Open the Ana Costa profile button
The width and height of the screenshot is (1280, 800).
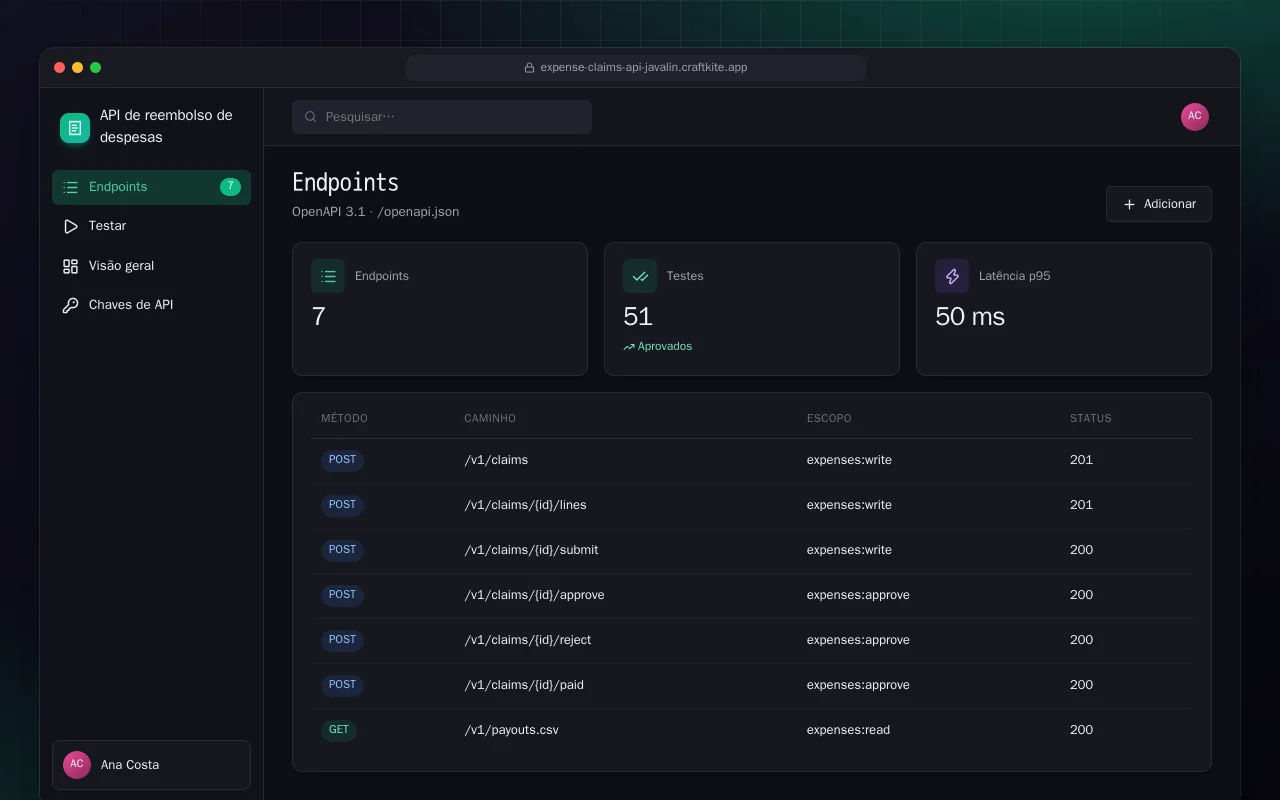151,765
